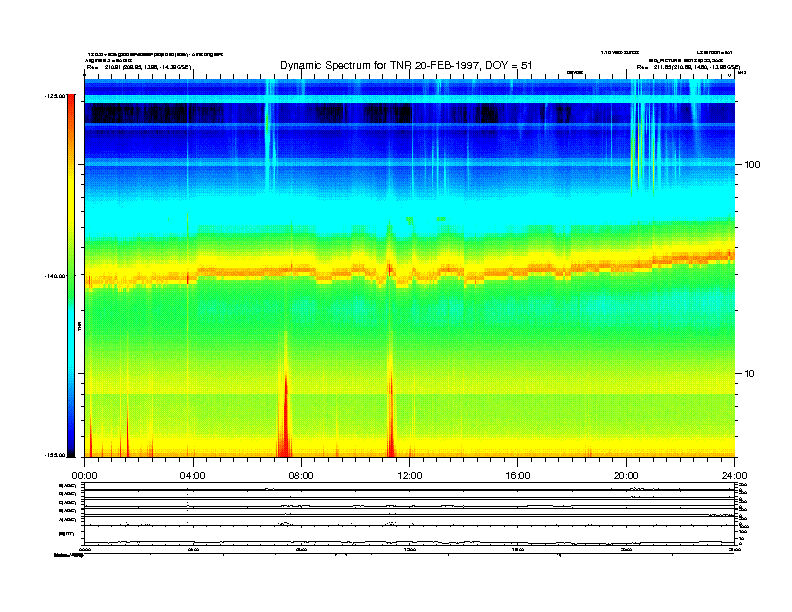Click the -125.00 color scale top label
Viewport: 792px width, 612px height.
(55, 95)
